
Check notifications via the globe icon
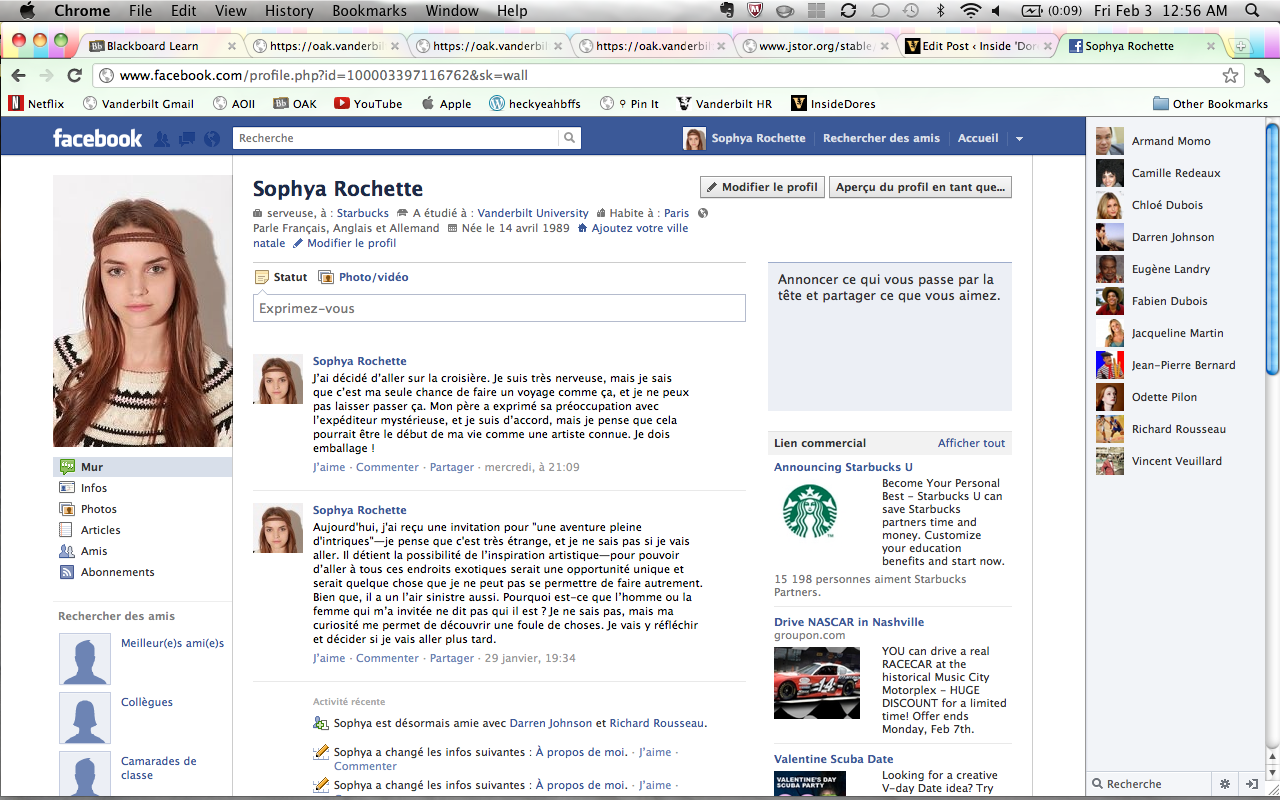coord(210,138)
